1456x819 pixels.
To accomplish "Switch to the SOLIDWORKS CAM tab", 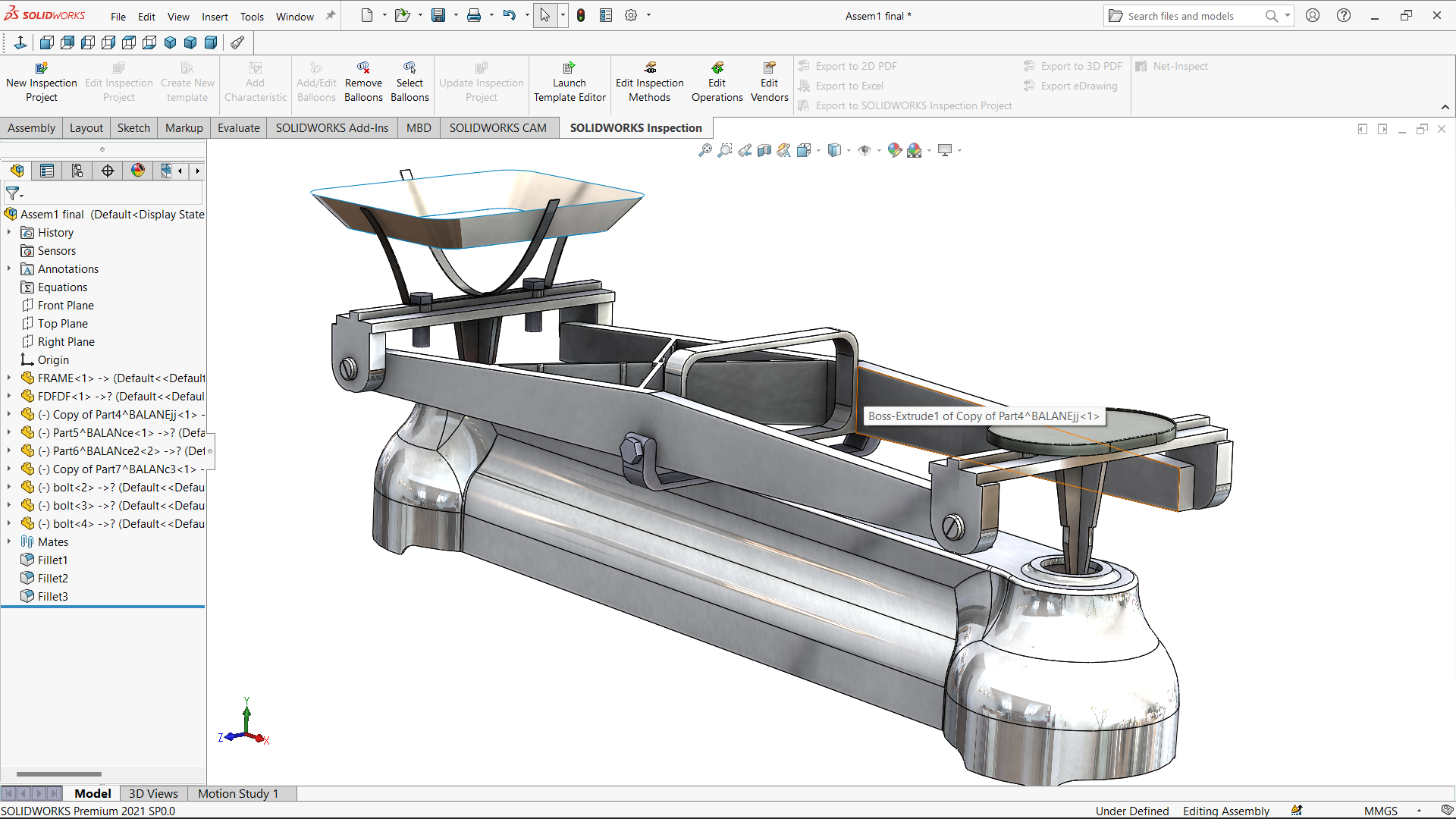I will [x=497, y=127].
